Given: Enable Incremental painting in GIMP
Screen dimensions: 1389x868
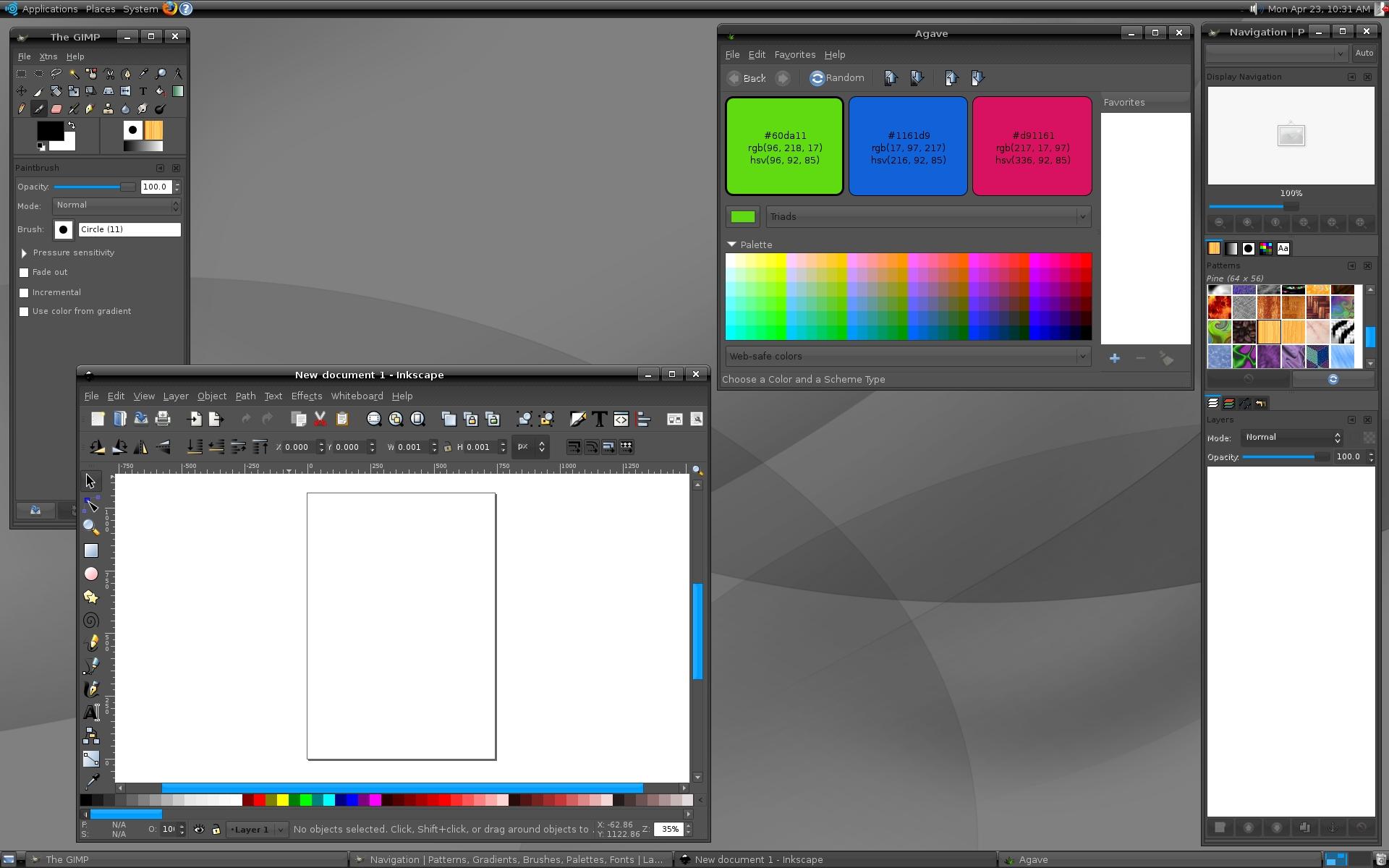Looking at the screenshot, I should (x=24, y=292).
